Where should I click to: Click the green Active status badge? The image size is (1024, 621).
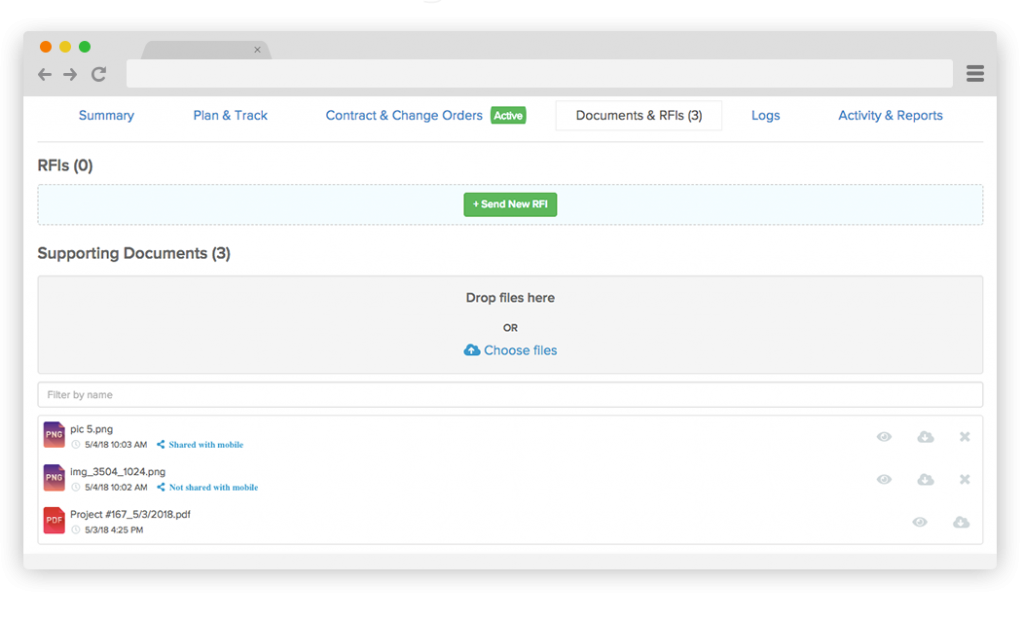click(508, 116)
